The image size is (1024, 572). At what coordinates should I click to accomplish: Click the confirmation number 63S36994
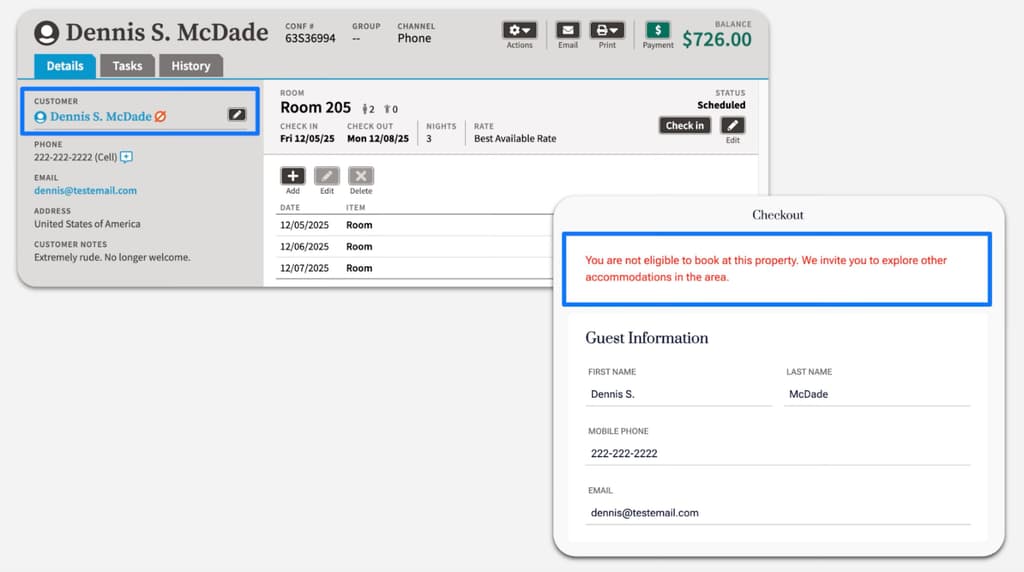click(310, 39)
